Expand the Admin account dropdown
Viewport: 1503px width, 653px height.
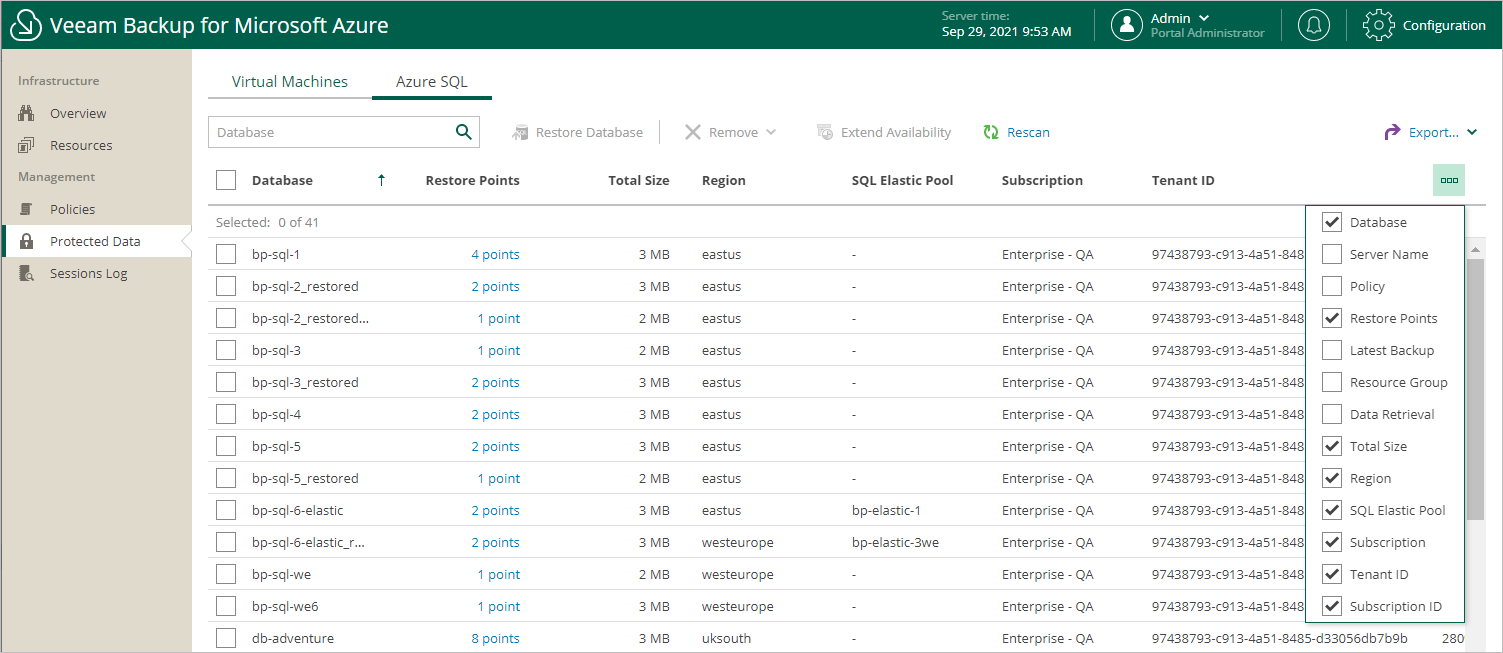click(x=1204, y=18)
